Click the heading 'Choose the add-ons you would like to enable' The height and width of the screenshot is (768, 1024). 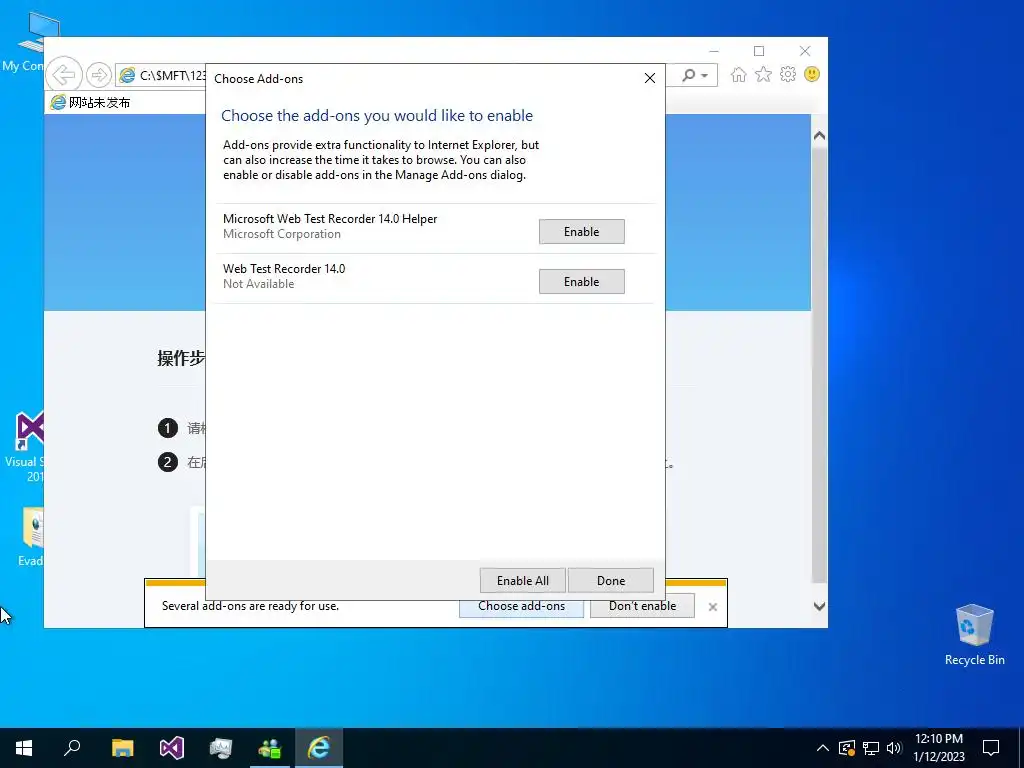(377, 116)
